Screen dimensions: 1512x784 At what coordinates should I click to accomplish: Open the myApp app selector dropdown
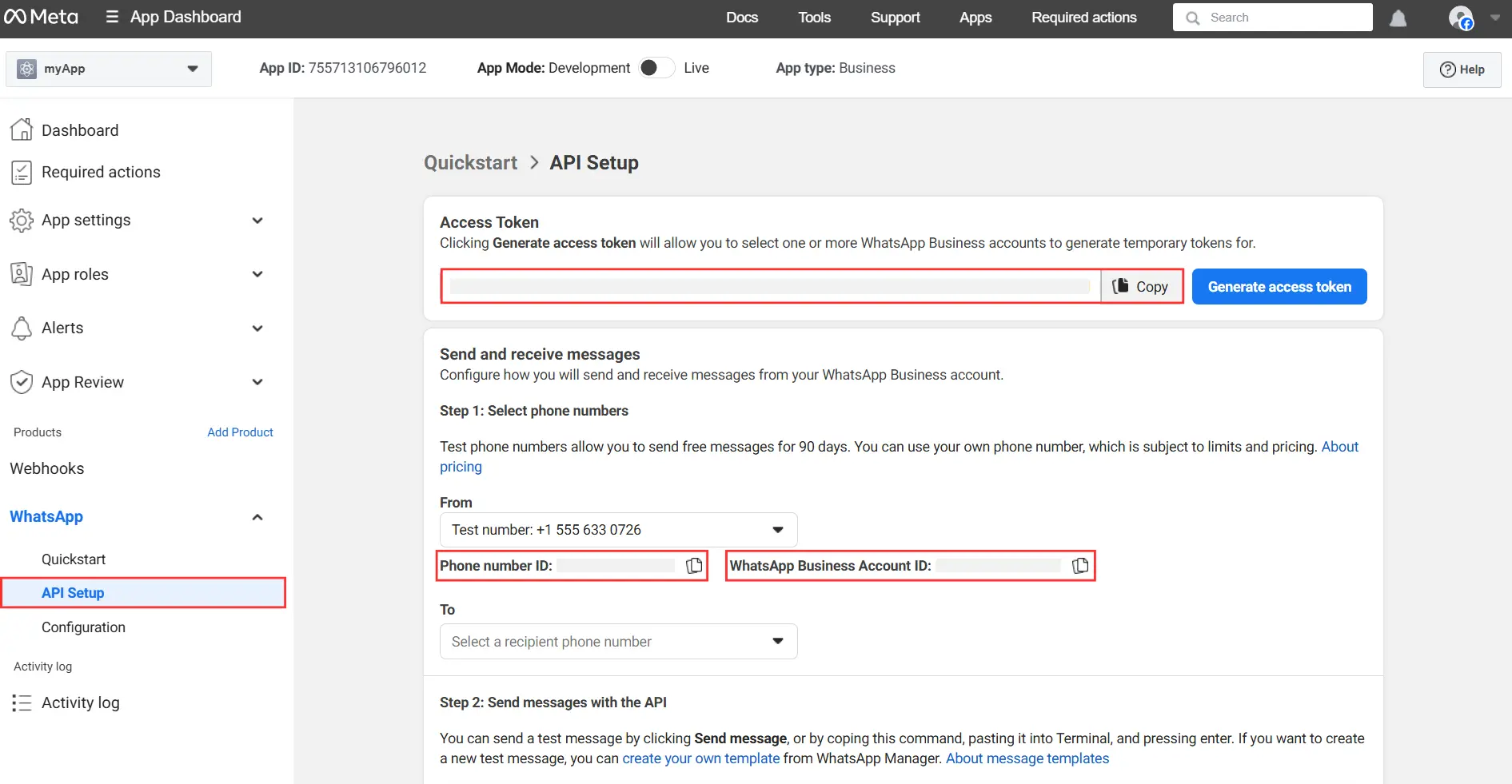point(109,69)
